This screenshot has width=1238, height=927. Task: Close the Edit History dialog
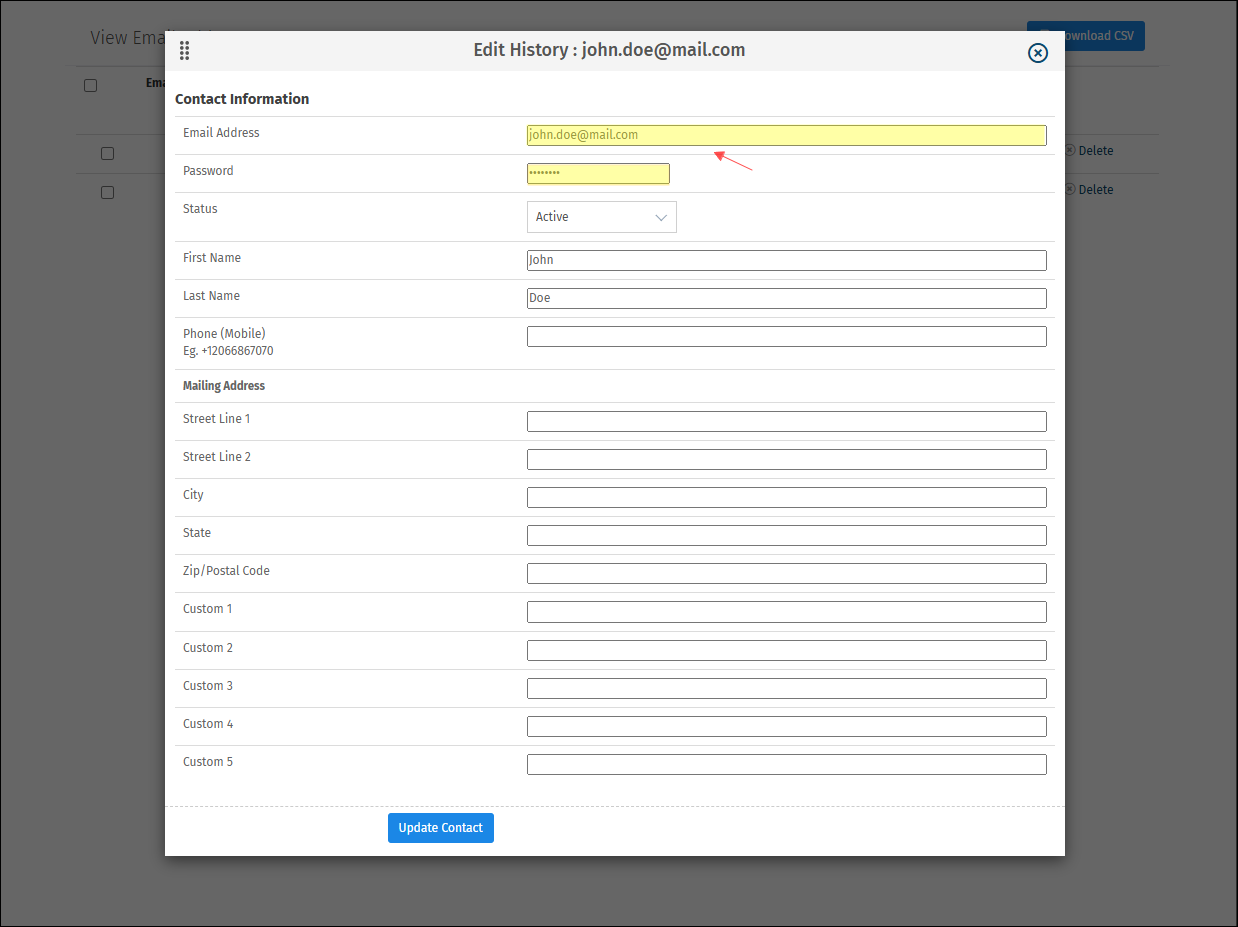[x=1037, y=53]
